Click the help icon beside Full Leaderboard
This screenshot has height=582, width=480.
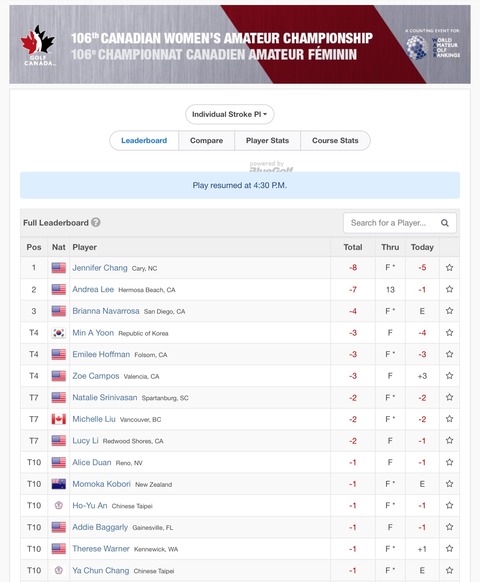pyautogui.click(x=96, y=222)
